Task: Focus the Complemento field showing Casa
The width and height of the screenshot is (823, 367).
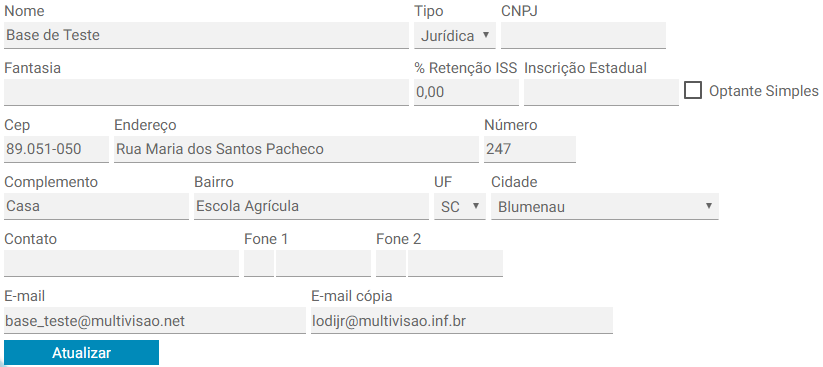Action: click(x=96, y=206)
